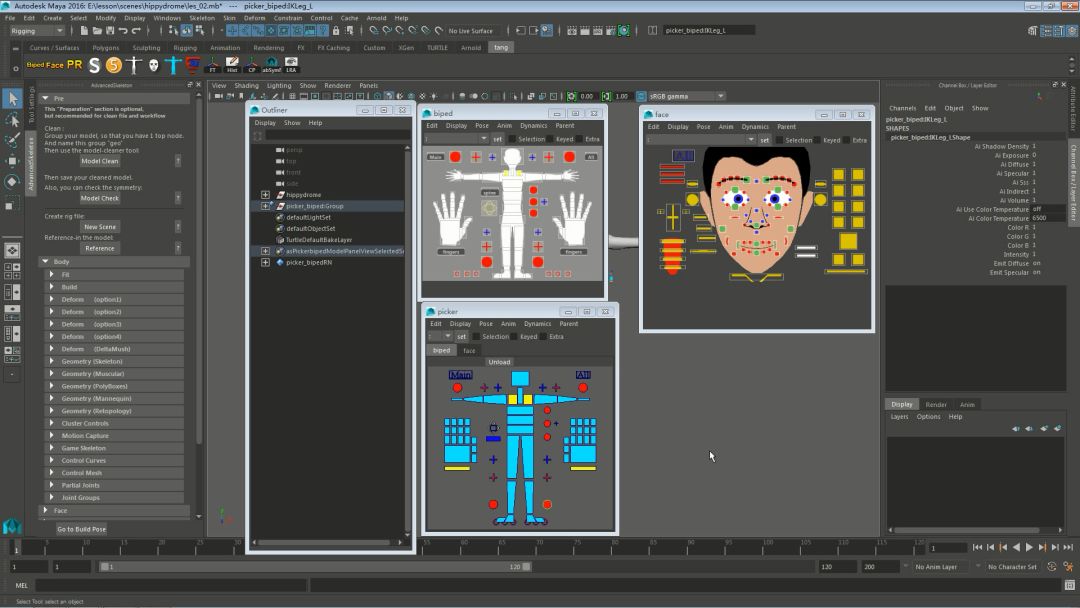Screen dimensions: 1080x608
Task: Expand the hippydrome node in Outliner
Action: [x=265, y=195]
